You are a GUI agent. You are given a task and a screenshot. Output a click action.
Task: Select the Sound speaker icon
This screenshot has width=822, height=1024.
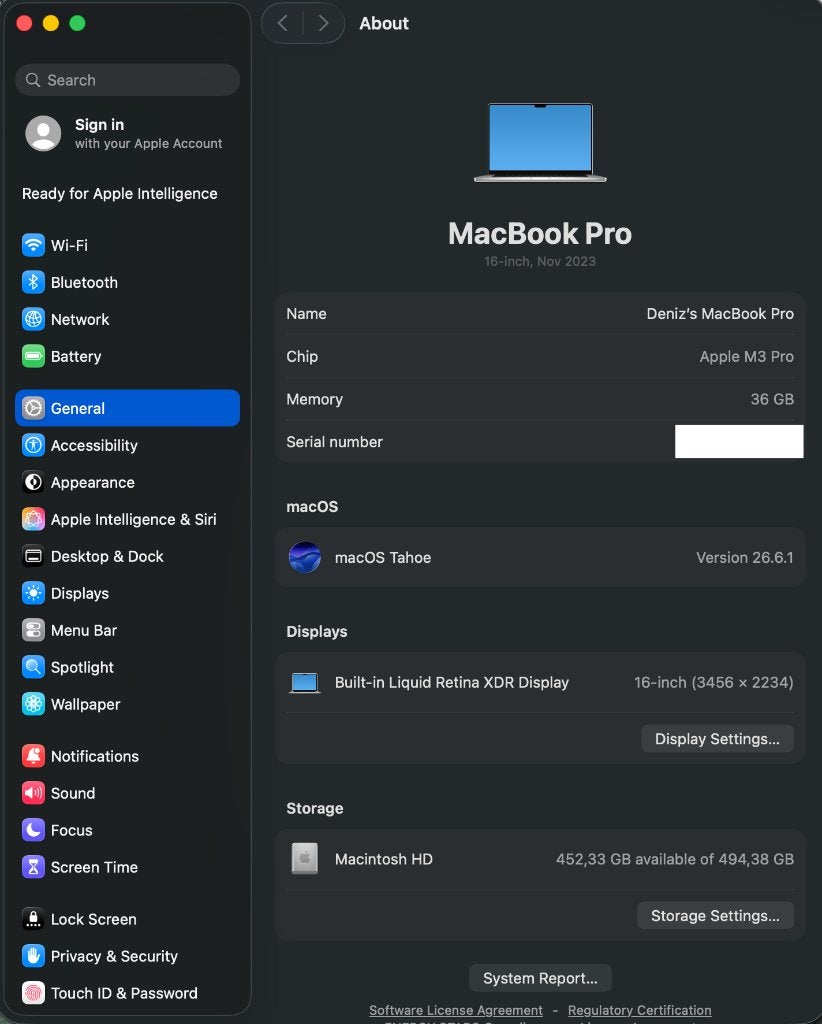click(x=33, y=793)
